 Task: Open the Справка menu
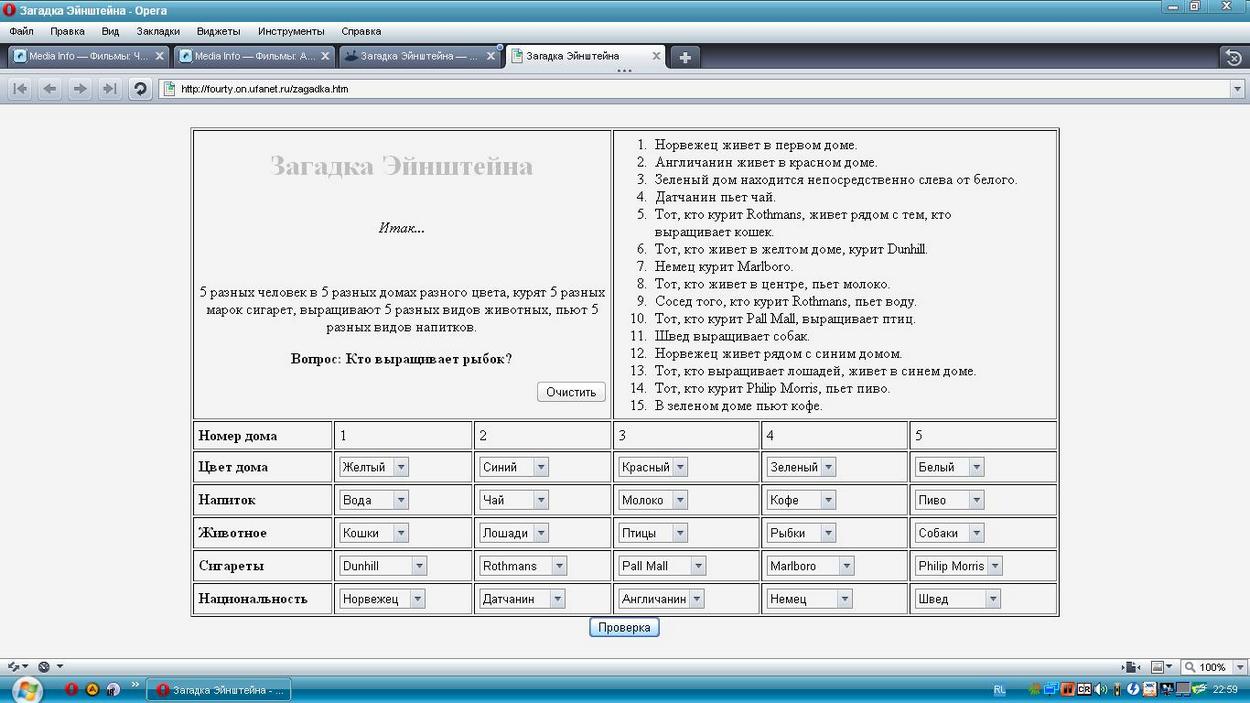tap(361, 31)
